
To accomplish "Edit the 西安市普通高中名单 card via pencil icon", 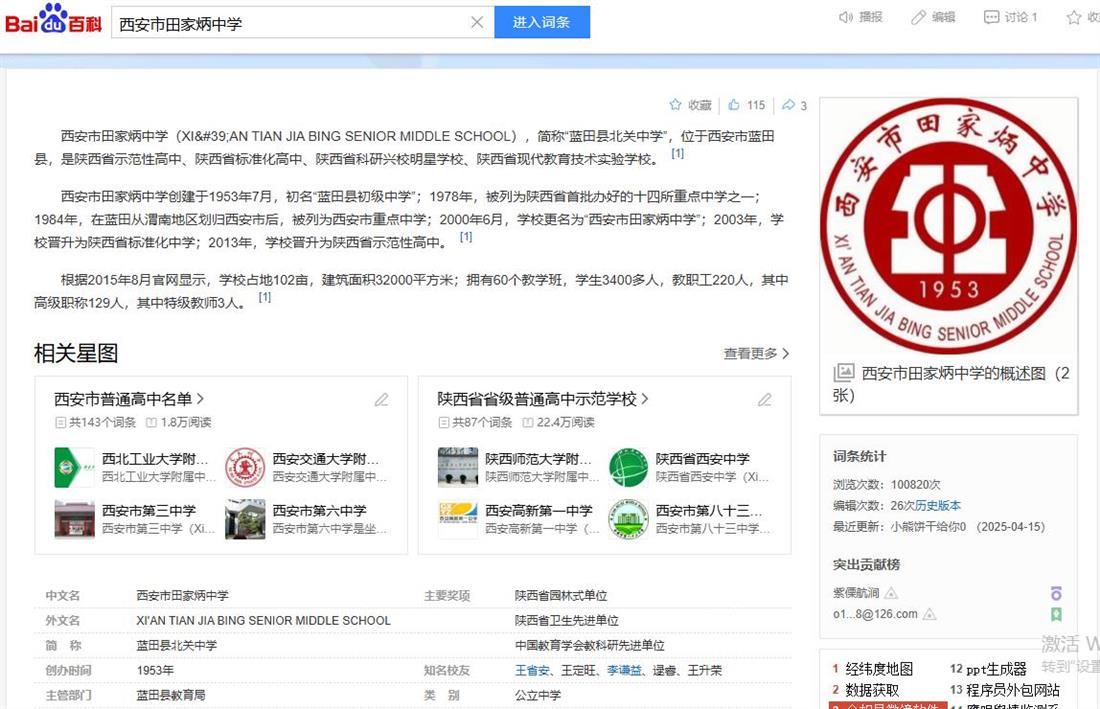I will pyautogui.click(x=381, y=400).
